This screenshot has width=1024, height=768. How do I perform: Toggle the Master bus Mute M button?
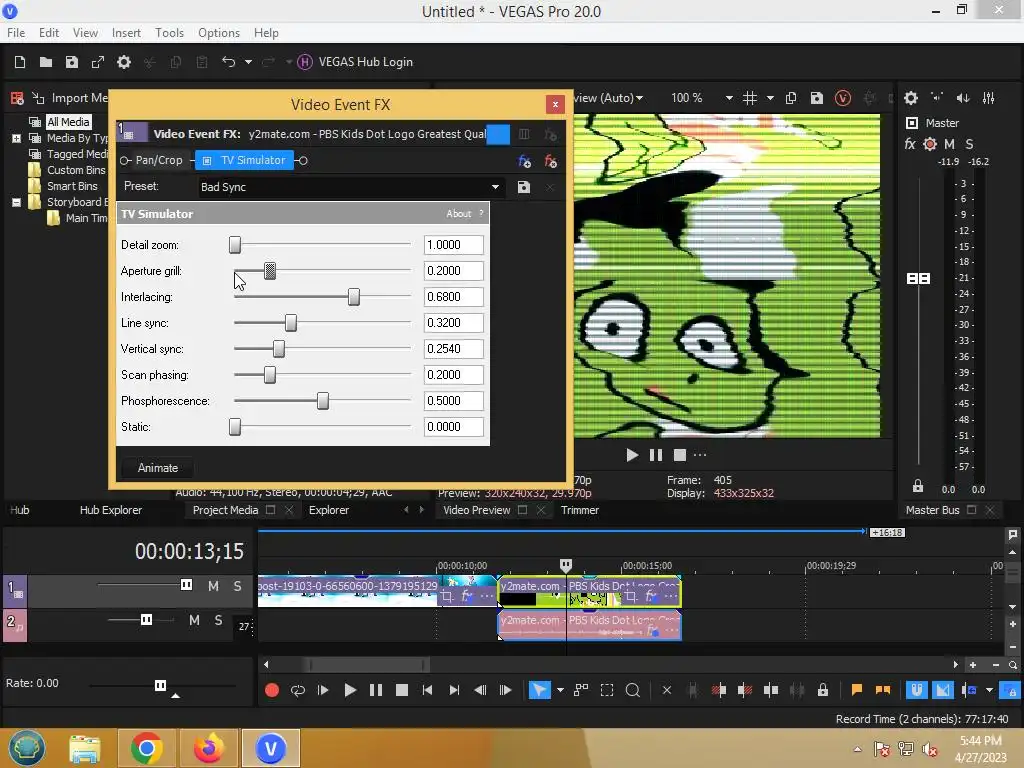(950, 144)
